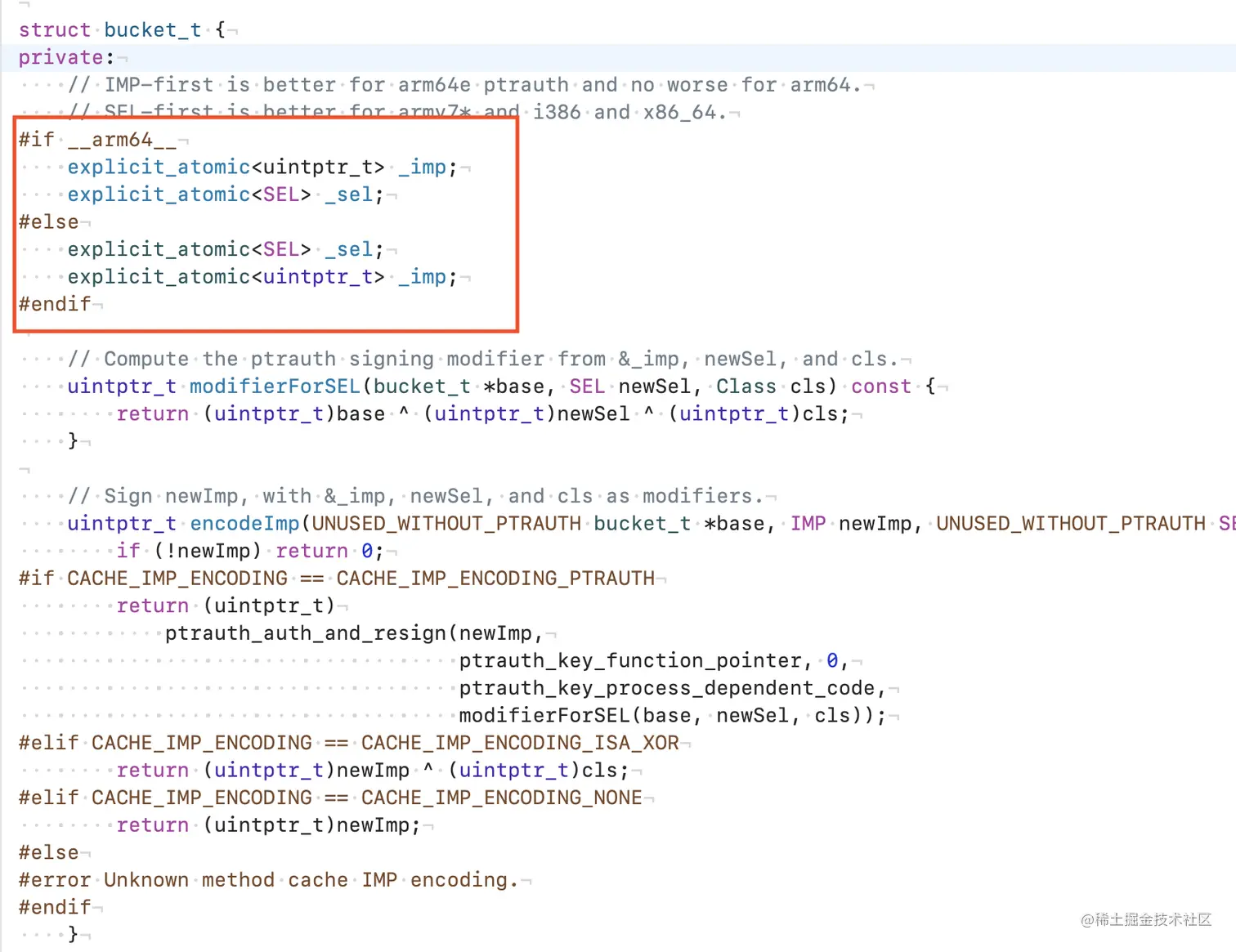Image resolution: width=1236 pixels, height=952 pixels.
Task: Click 'return (uintptr_t)newImp ^ (uintptr_t)cls;' line
Action: pyautogui.click(x=373, y=770)
